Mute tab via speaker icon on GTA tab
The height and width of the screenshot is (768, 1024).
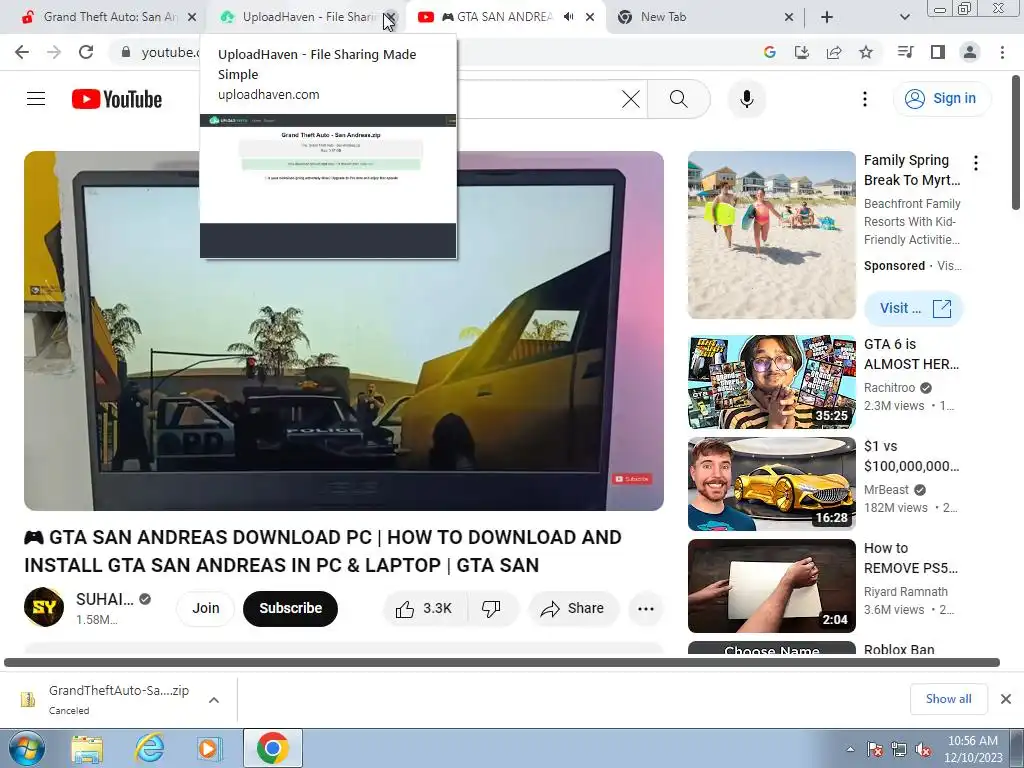569,17
